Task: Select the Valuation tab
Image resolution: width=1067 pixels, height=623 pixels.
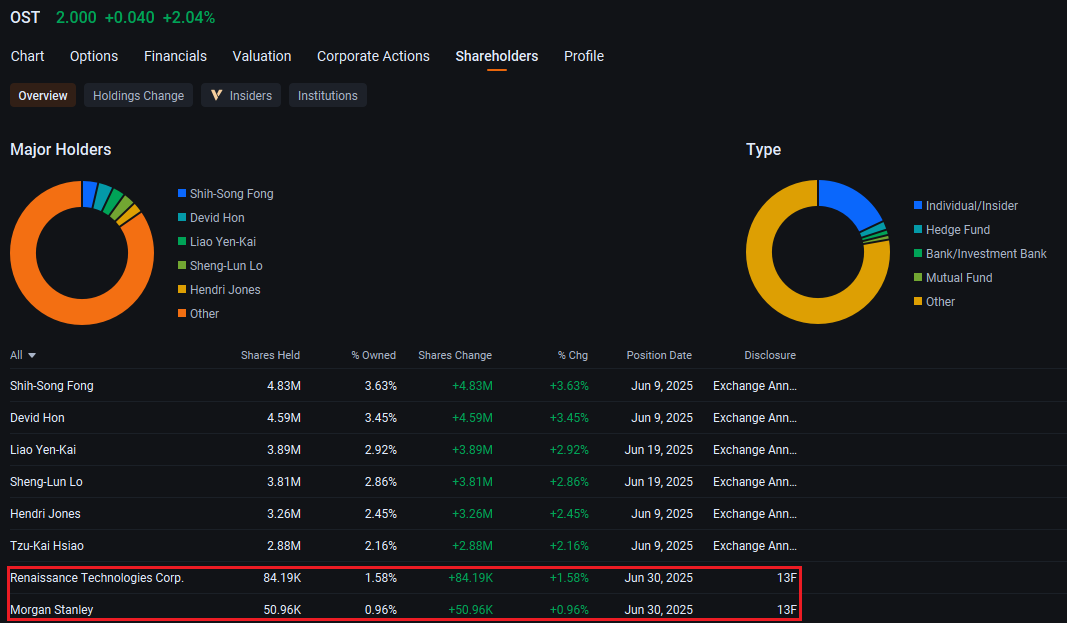Action: click(x=262, y=56)
